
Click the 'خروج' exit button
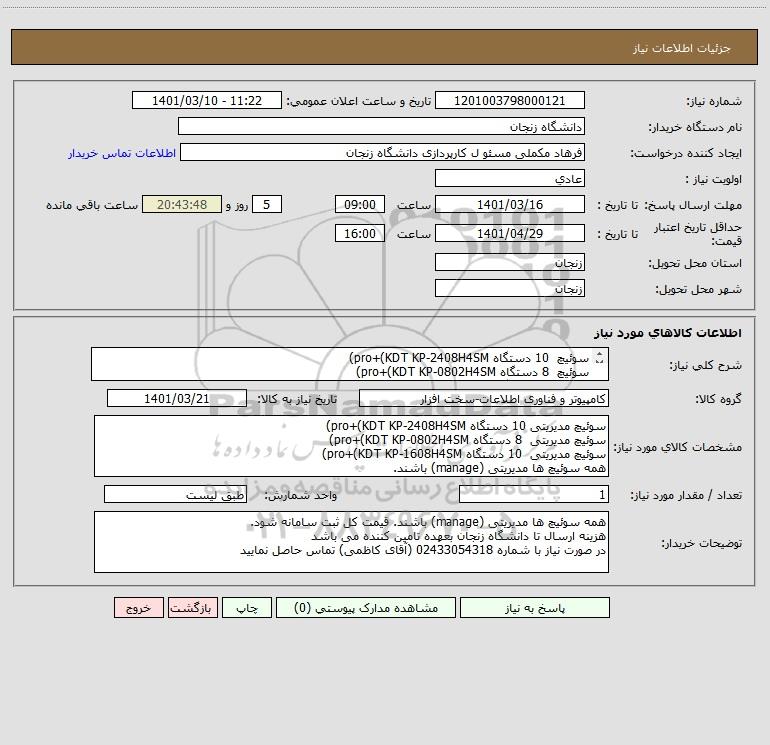click(x=138, y=608)
